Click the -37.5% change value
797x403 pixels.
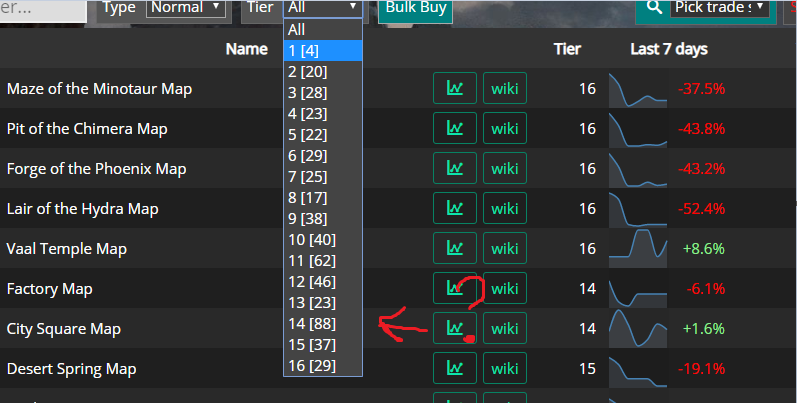click(x=701, y=88)
